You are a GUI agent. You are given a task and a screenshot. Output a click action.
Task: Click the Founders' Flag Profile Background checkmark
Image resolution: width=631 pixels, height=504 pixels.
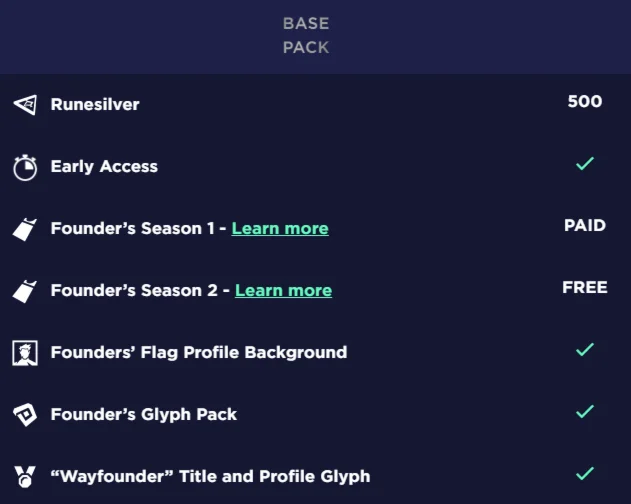(x=585, y=349)
